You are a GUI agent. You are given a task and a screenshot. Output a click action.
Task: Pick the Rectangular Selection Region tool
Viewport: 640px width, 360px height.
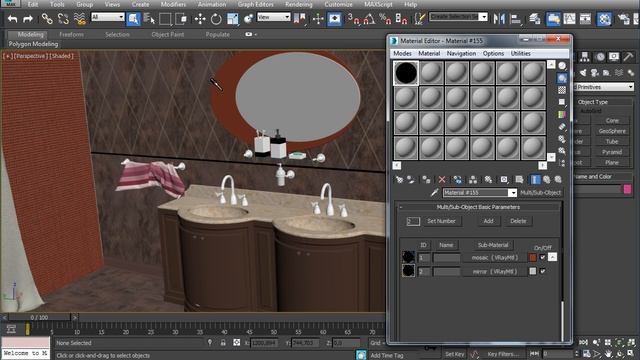point(165,19)
